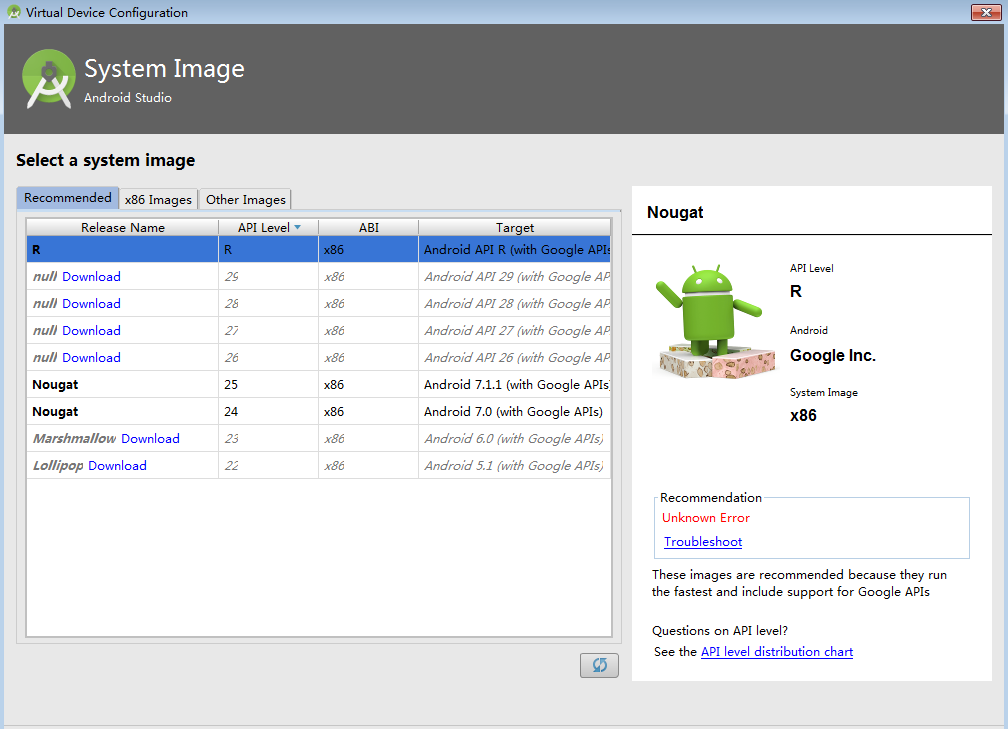Open the API level distribution chart link
This screenshot has width=1008, height=729.
[x=777, y=651]
